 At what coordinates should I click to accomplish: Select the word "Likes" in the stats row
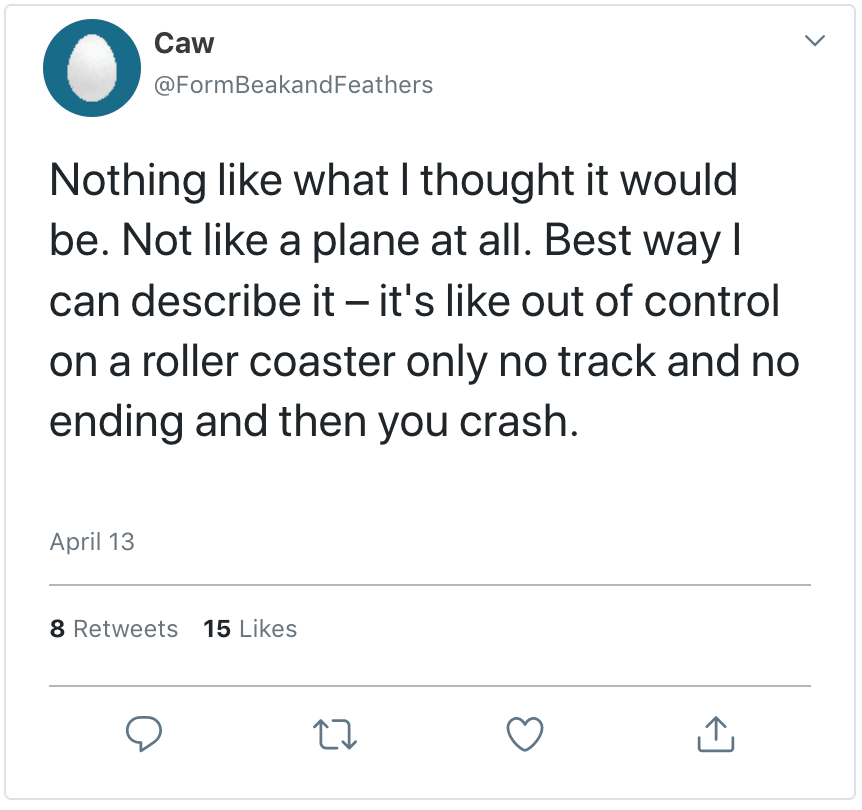268,629
